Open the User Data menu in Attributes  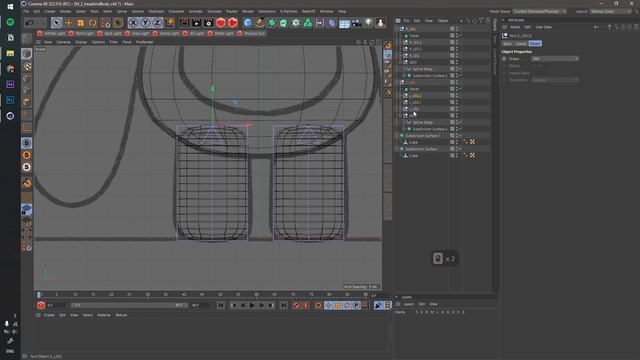pos(543,27)
